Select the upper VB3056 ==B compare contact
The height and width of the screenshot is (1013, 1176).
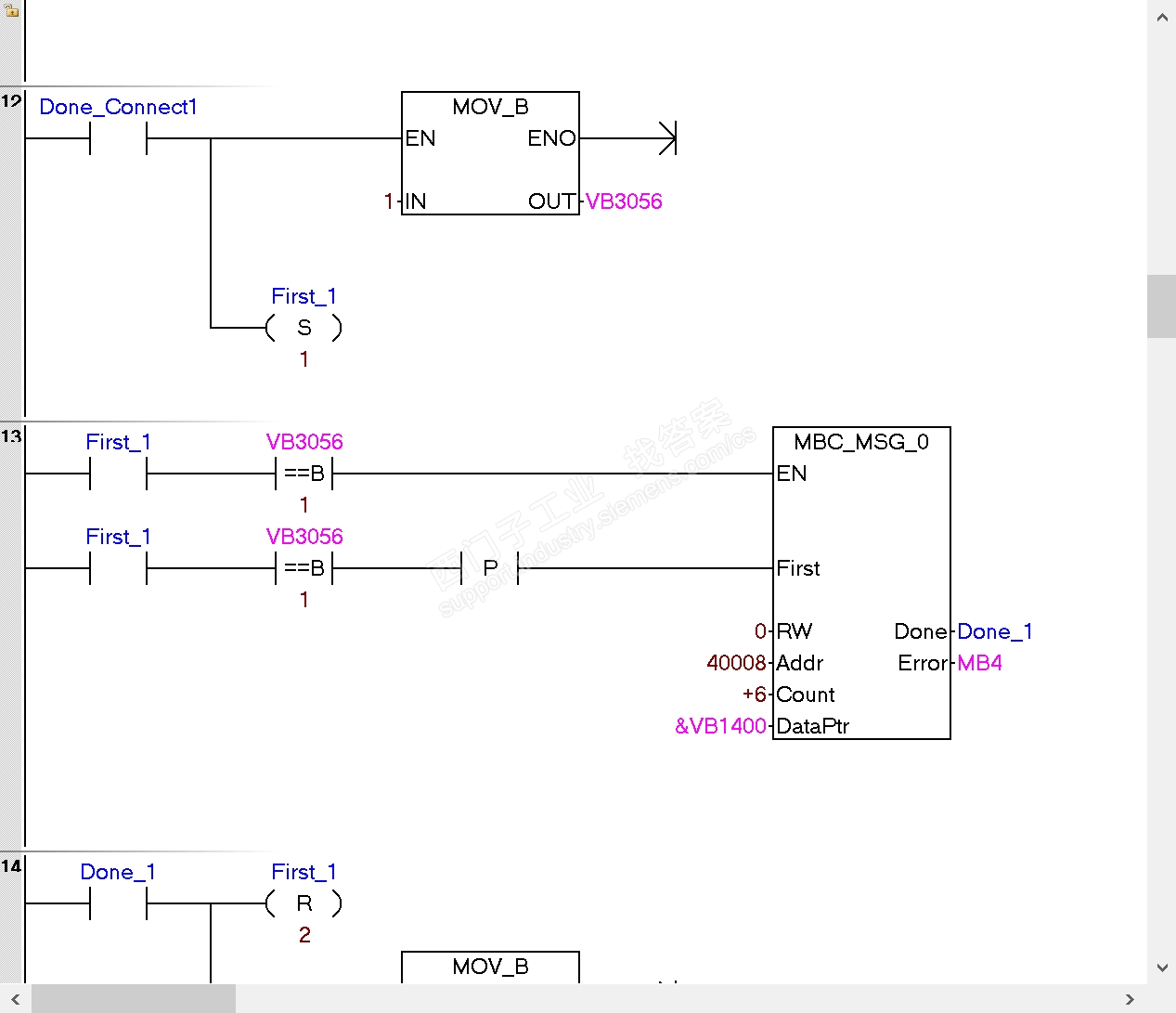pos(304,474)
